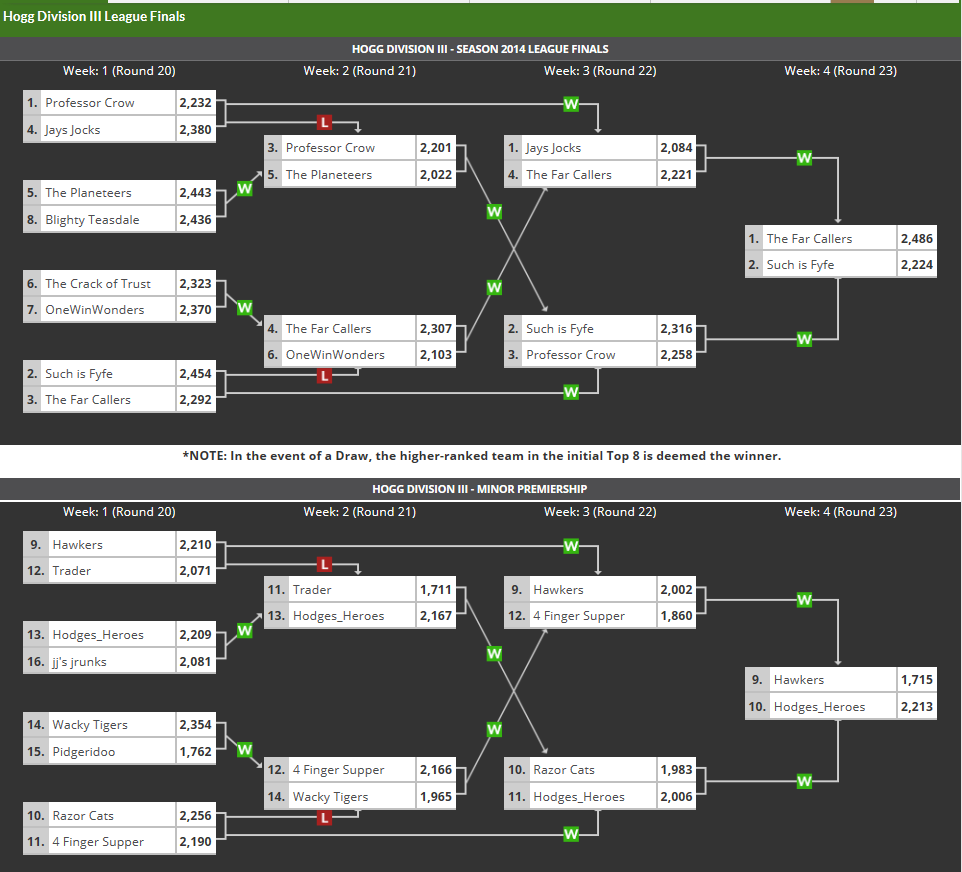Click the red L badge below Jays Jocks
The width and height of the screenshot is (962, 872).
323,122
